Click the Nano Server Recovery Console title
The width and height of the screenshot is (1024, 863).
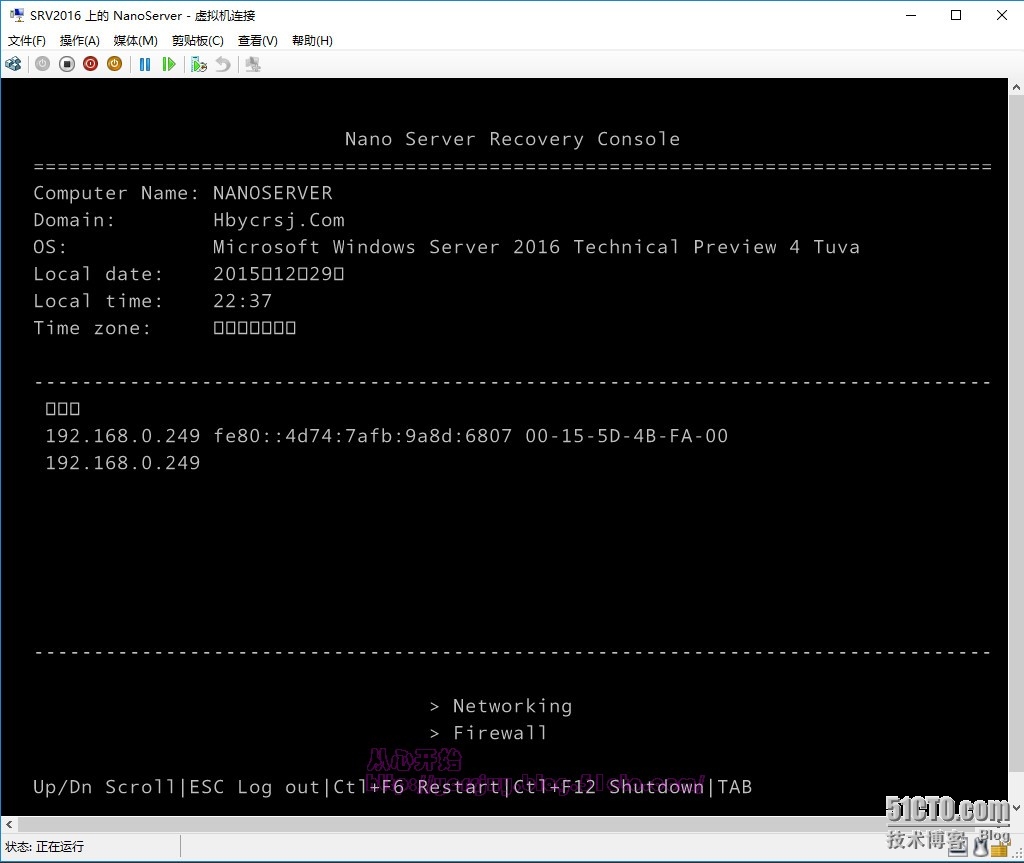click(x=513, y=139)
